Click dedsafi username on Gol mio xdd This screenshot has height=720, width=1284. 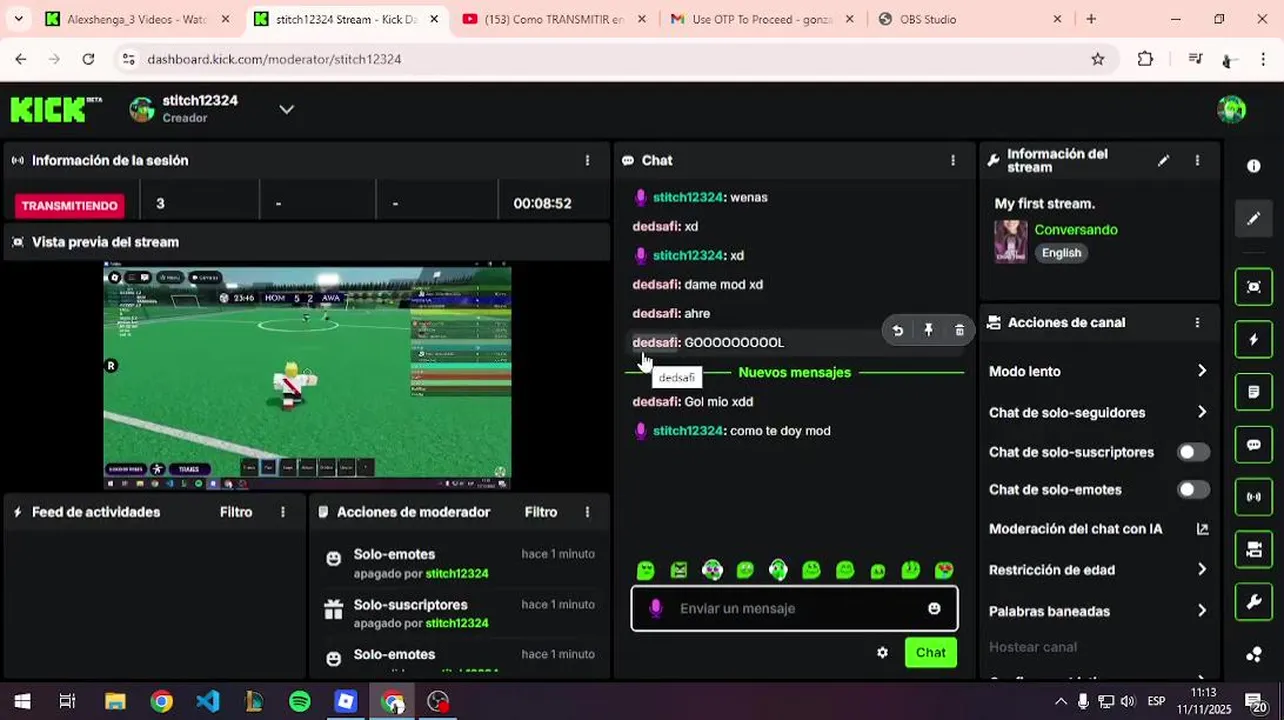(655, 401)
